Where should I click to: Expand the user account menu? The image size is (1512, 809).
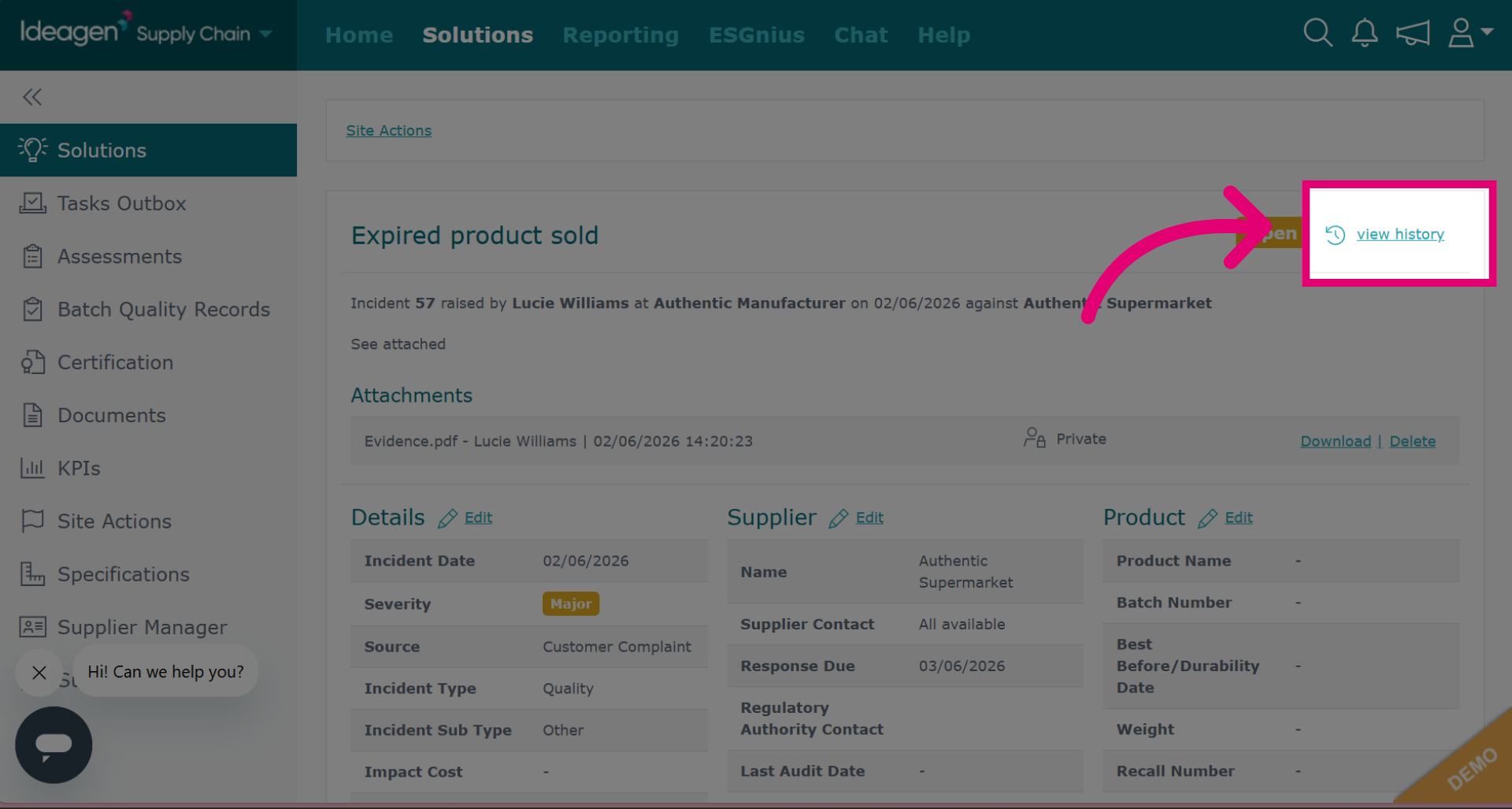pyautogui.click(x=1470, y=33)
